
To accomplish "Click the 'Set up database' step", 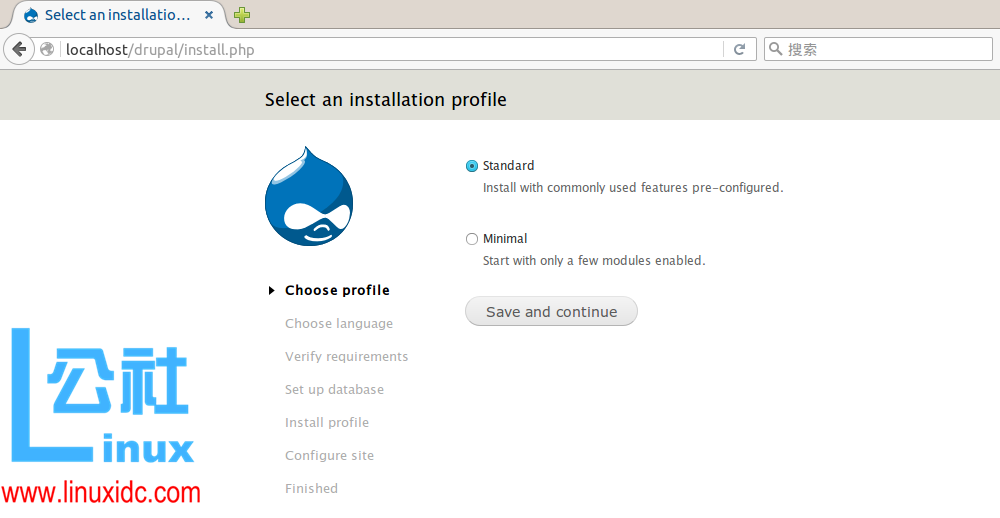I will pos(334,390).
